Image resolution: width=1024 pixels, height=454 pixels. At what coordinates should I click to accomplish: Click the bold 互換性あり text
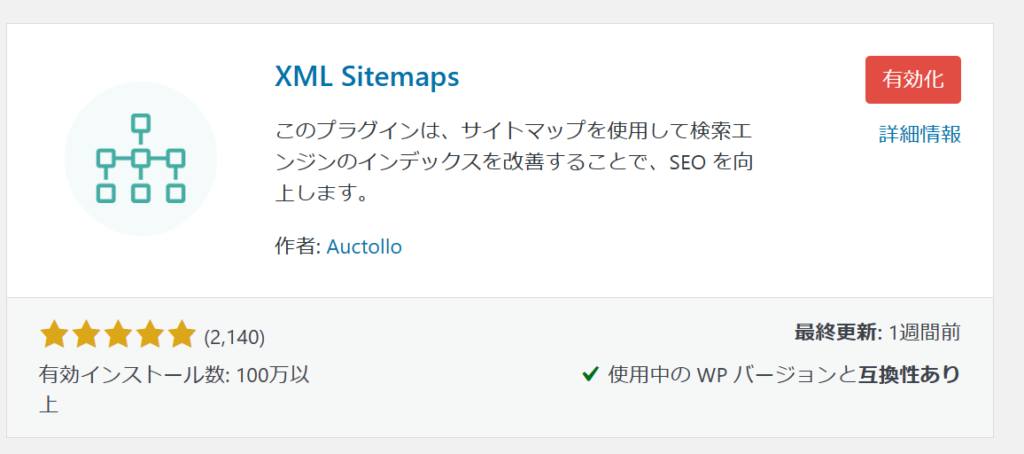(x=909, y=375)
